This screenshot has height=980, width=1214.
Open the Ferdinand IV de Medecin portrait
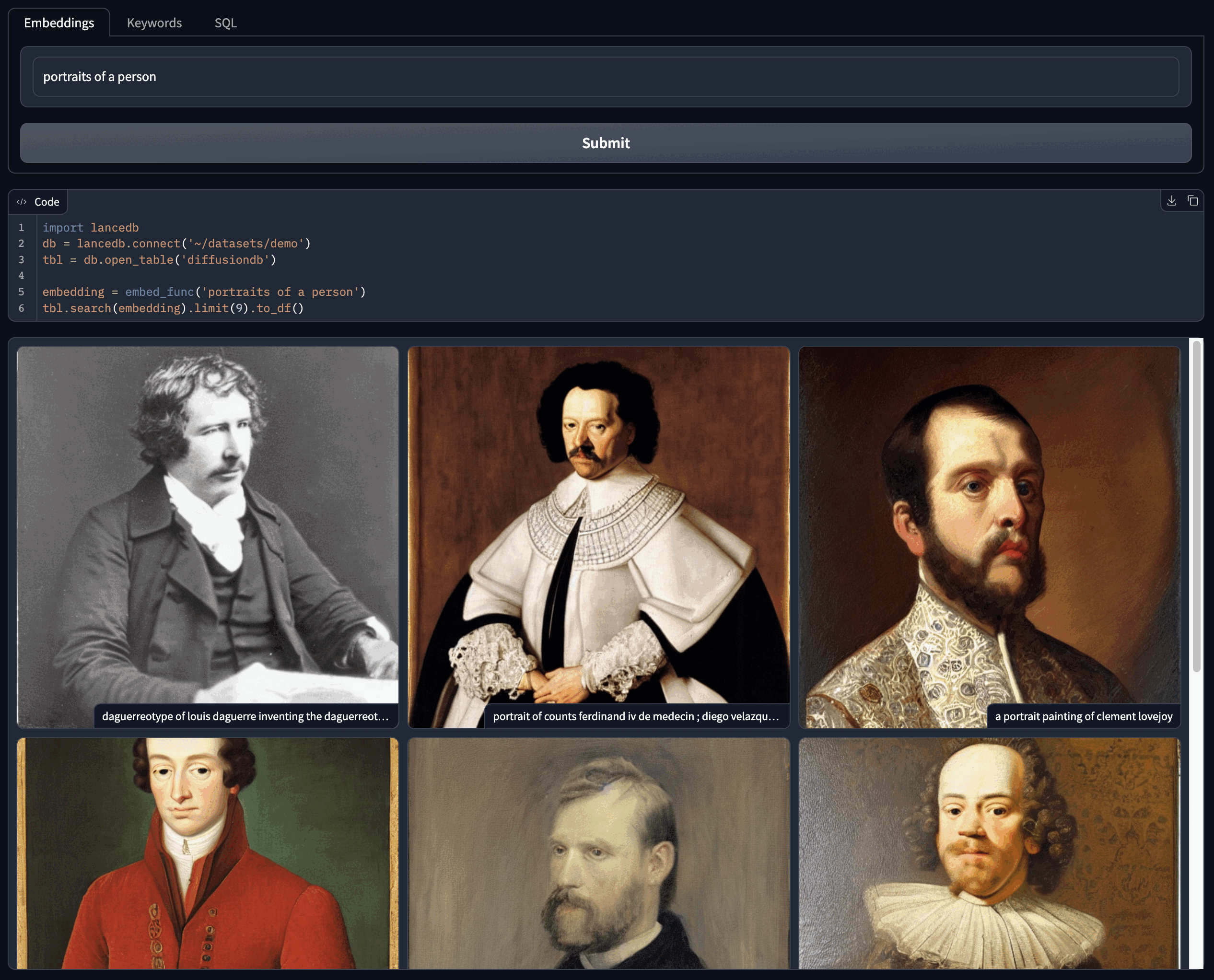click(x=598, y=537)
